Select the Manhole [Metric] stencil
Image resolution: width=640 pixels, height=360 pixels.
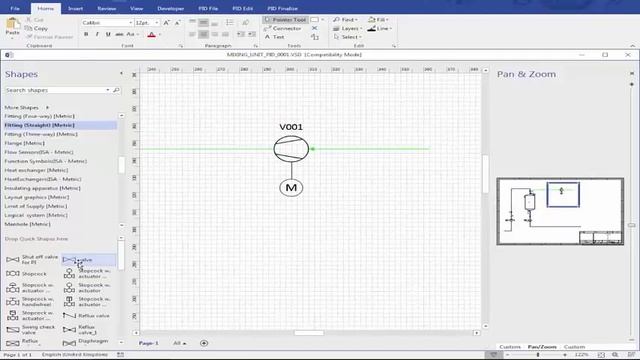click(27, 224)
